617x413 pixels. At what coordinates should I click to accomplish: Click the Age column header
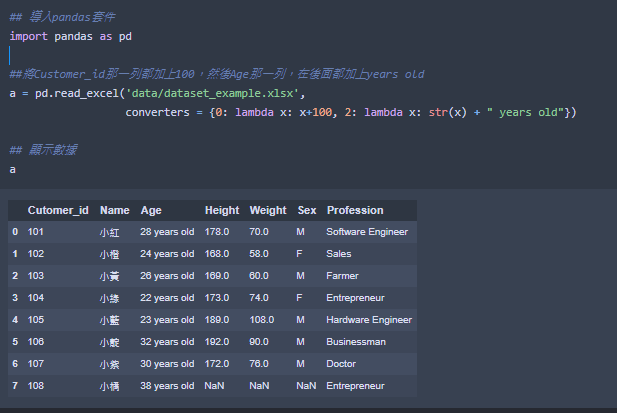pyautogui.click(x=151, y=210)
